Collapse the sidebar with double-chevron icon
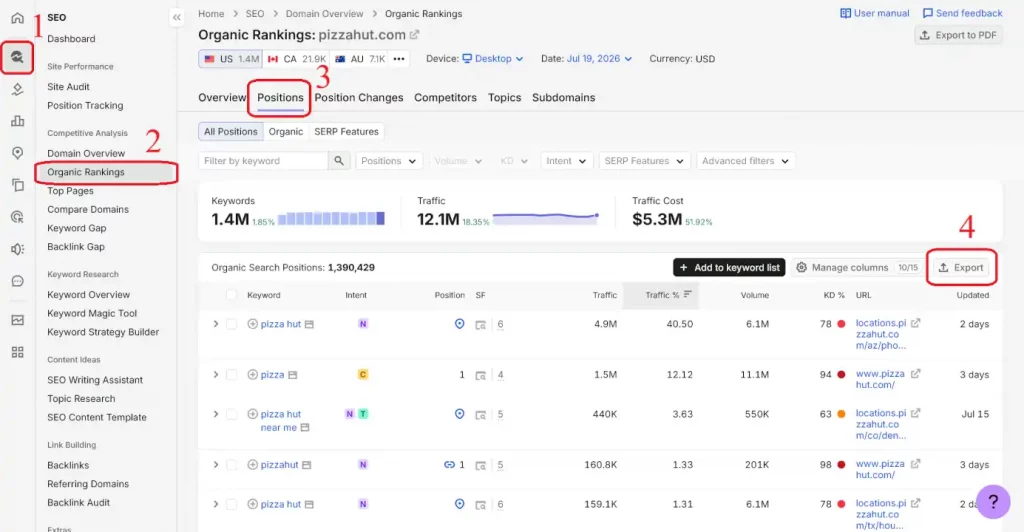1024x532 pixels. click(177, 18)
